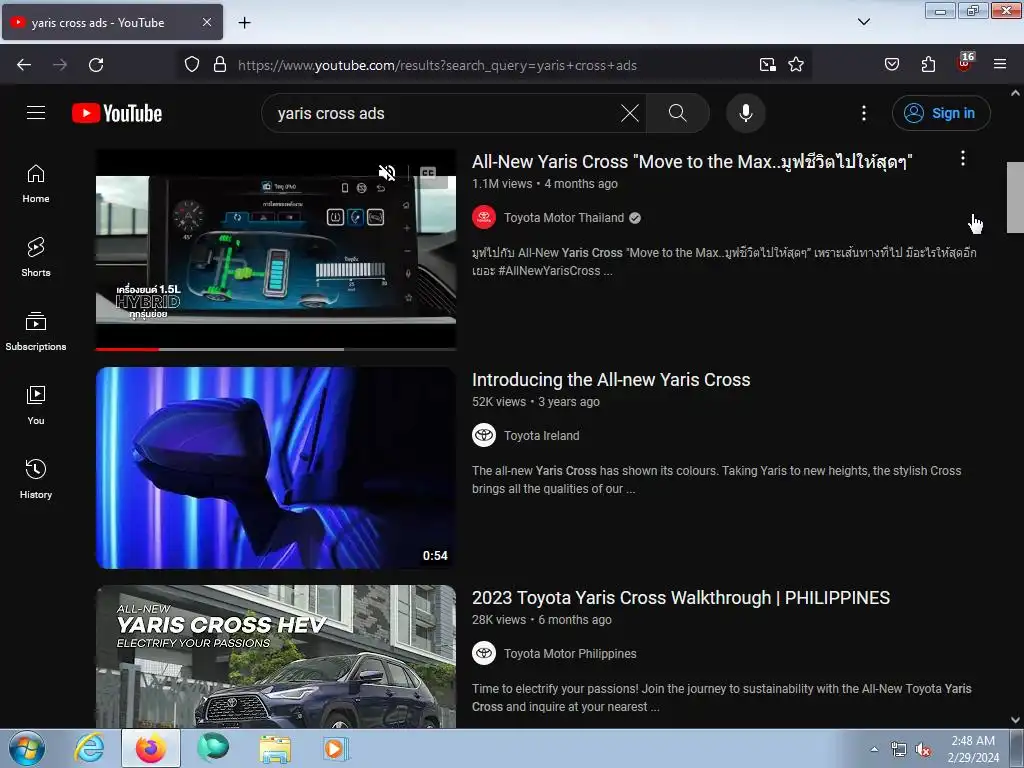Screen dimensions: 1024x768
Task: Reload the current page
Action: (96, 65)
